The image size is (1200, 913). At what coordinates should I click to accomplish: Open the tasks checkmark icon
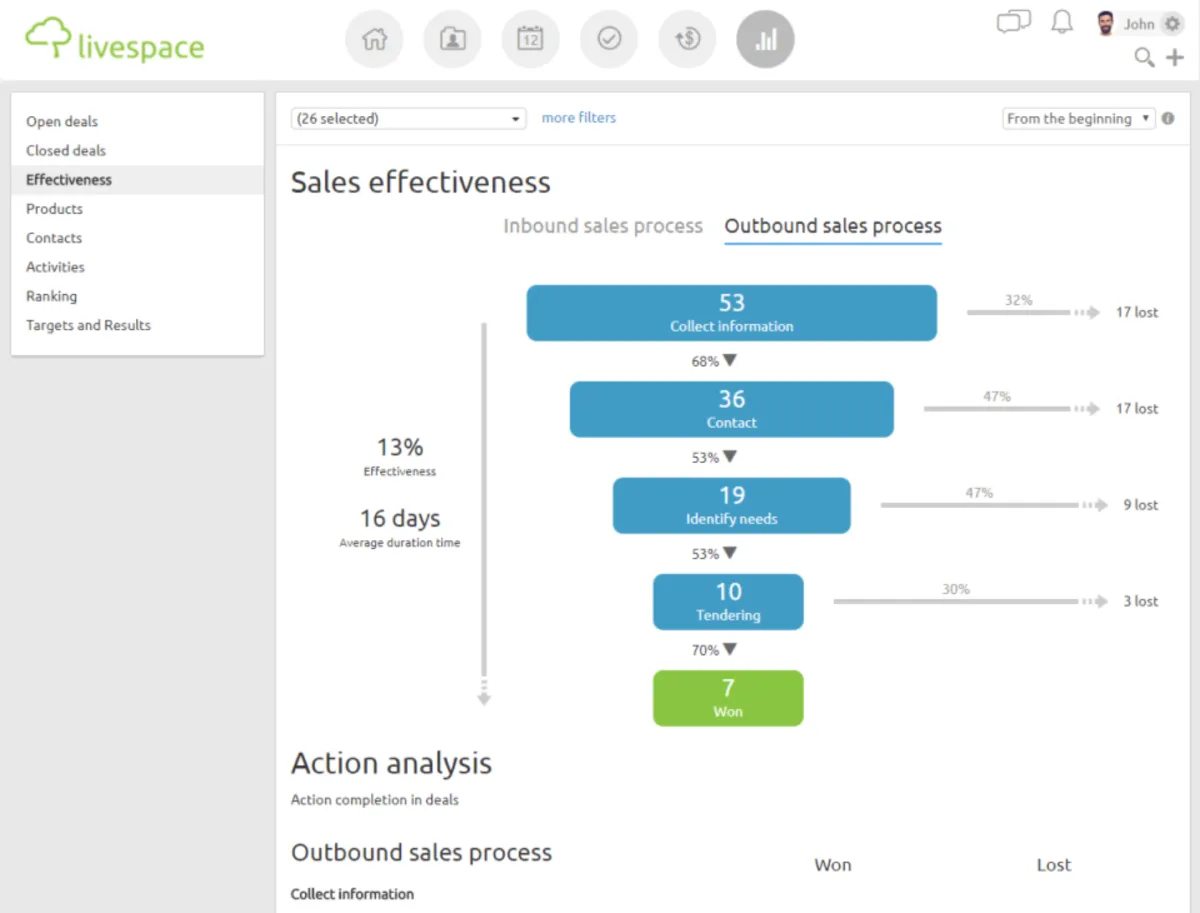[609, 40]
